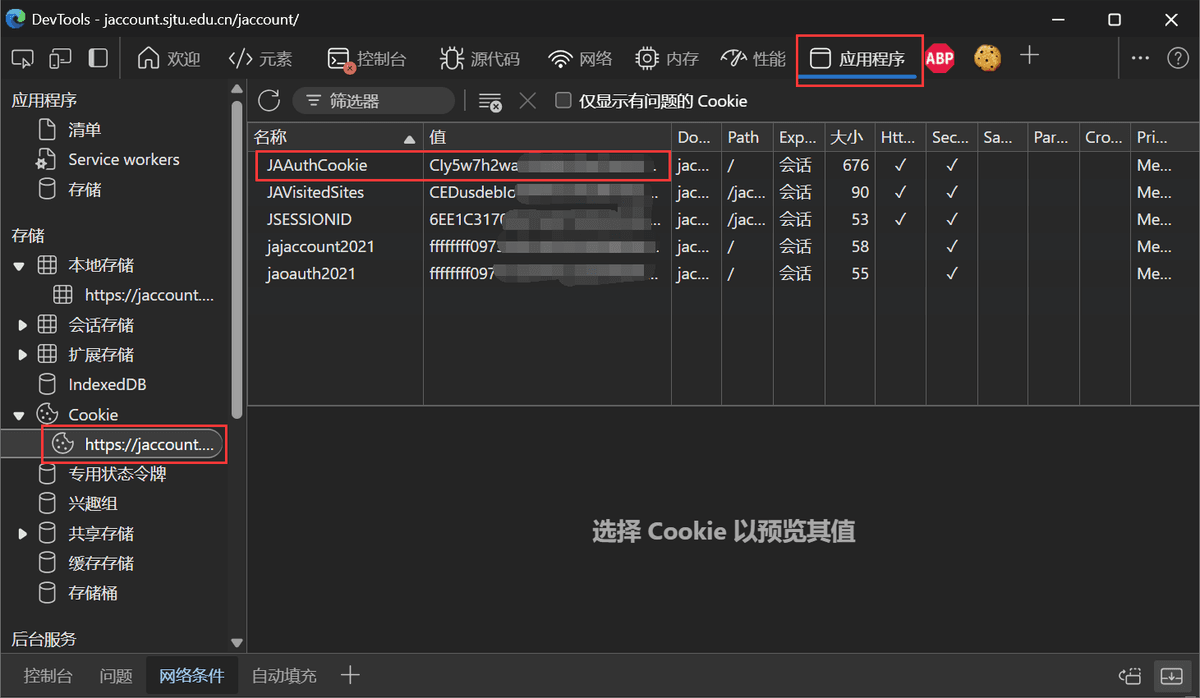Sort cookies by Exp... column header
Screen dimensions: 1200x698
(x=798, y=138)
